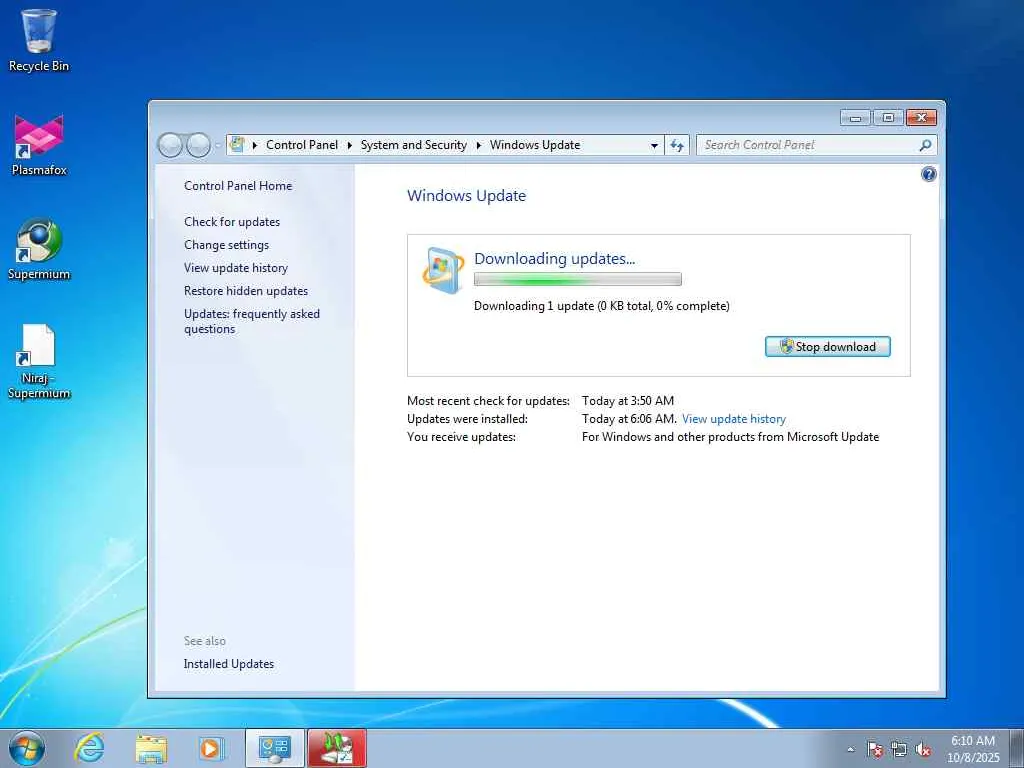Open Installed Updates link
The height and width of the screenshot is (768, 1024).
pyautogui.click(x=229, y=664)
